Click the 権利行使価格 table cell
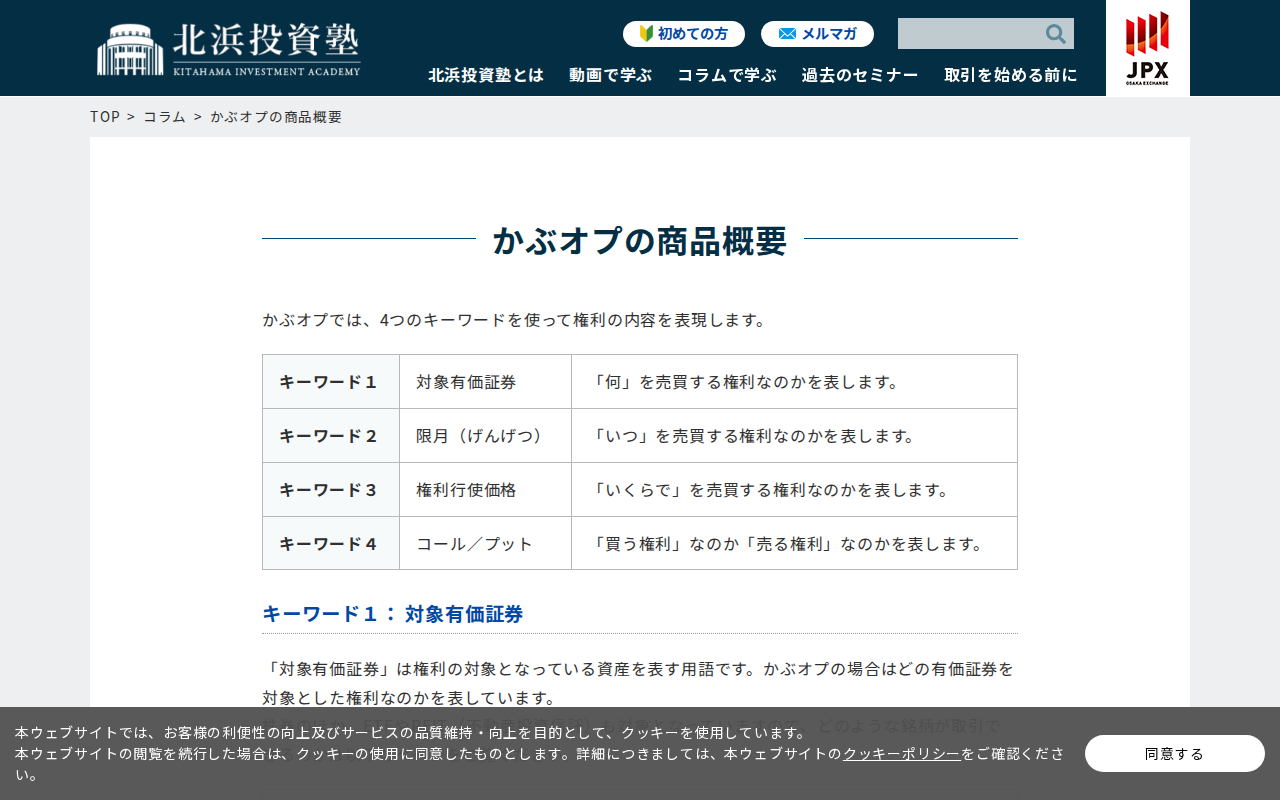1280x800 pixels. click(x=486, y=490)
